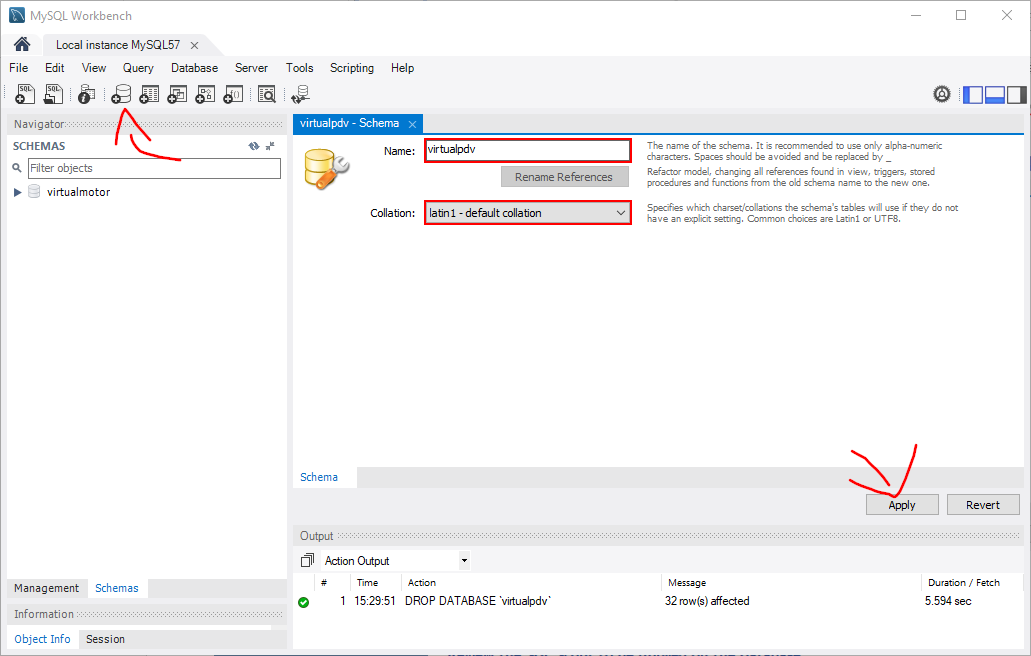Toggle the right sidebar panel
Viewport: 1031px width, 656px height.
coord(1017,95)
